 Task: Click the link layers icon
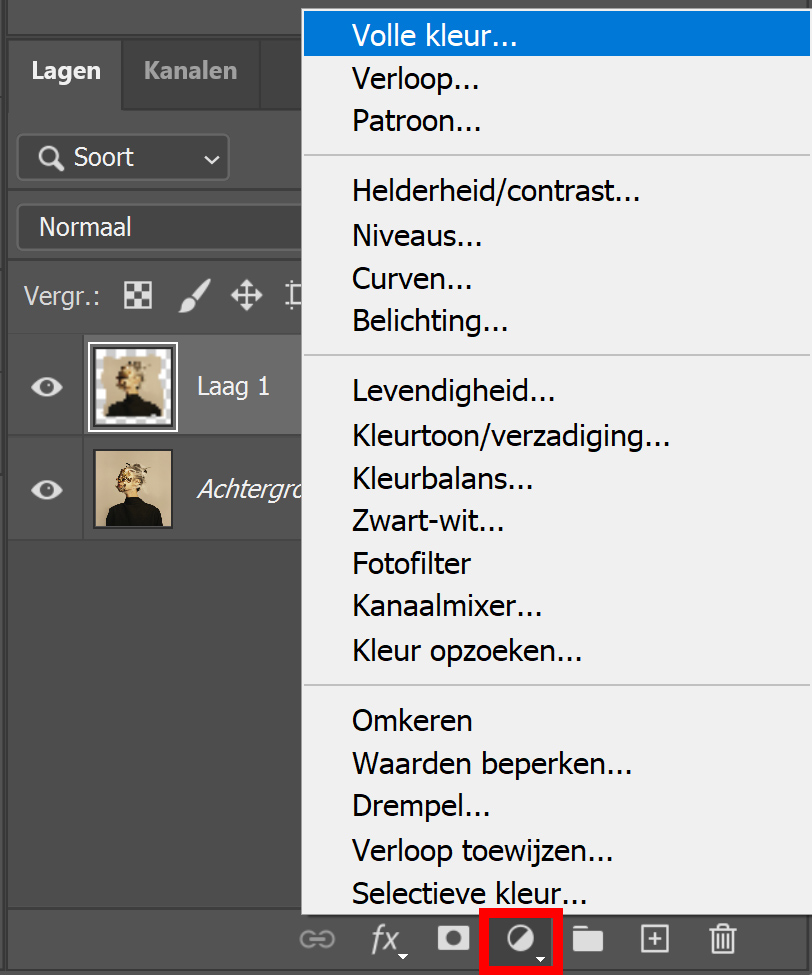[x=317, y=939]
